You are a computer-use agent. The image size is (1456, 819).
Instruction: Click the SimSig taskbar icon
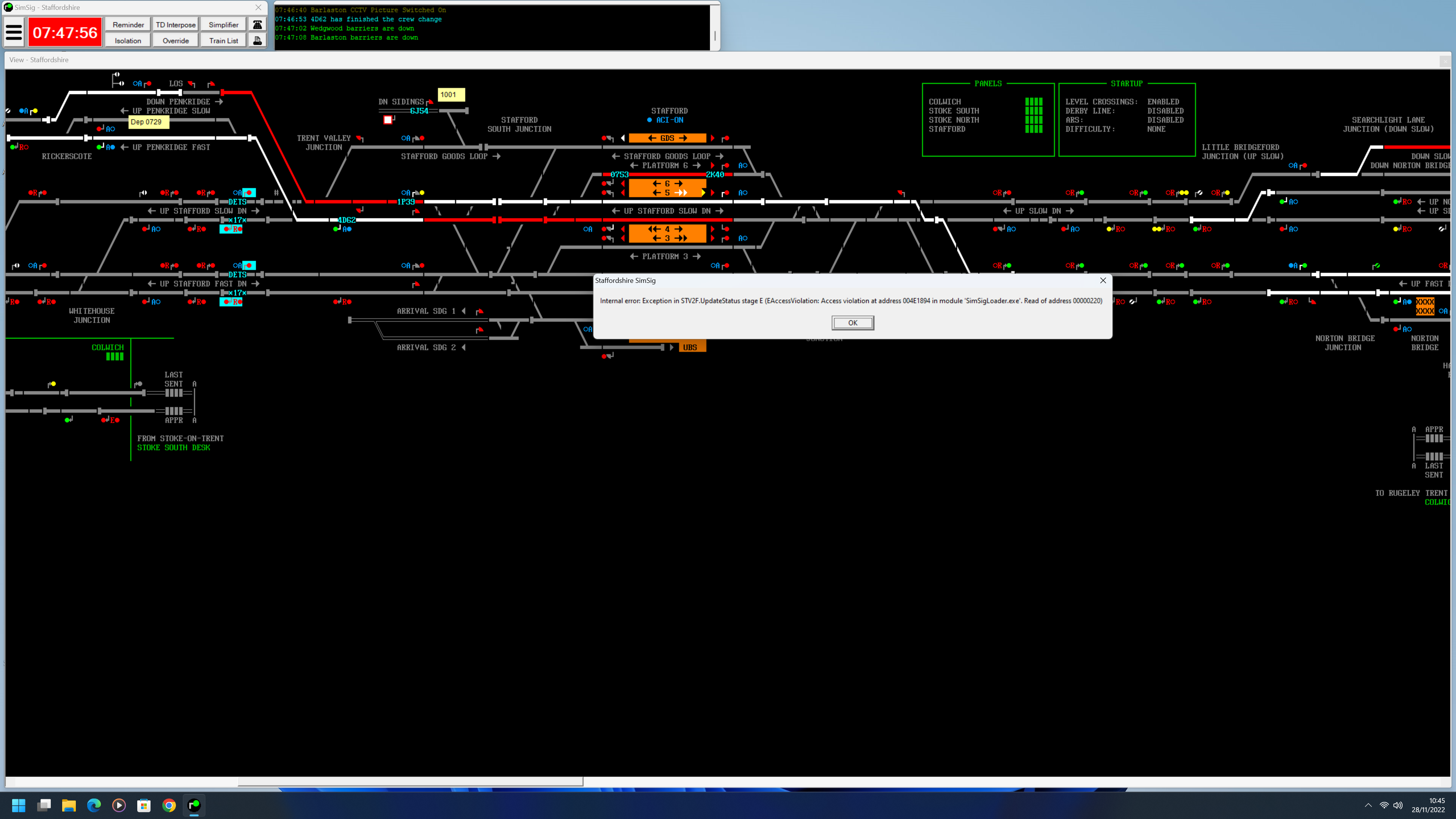pos(194,805)
